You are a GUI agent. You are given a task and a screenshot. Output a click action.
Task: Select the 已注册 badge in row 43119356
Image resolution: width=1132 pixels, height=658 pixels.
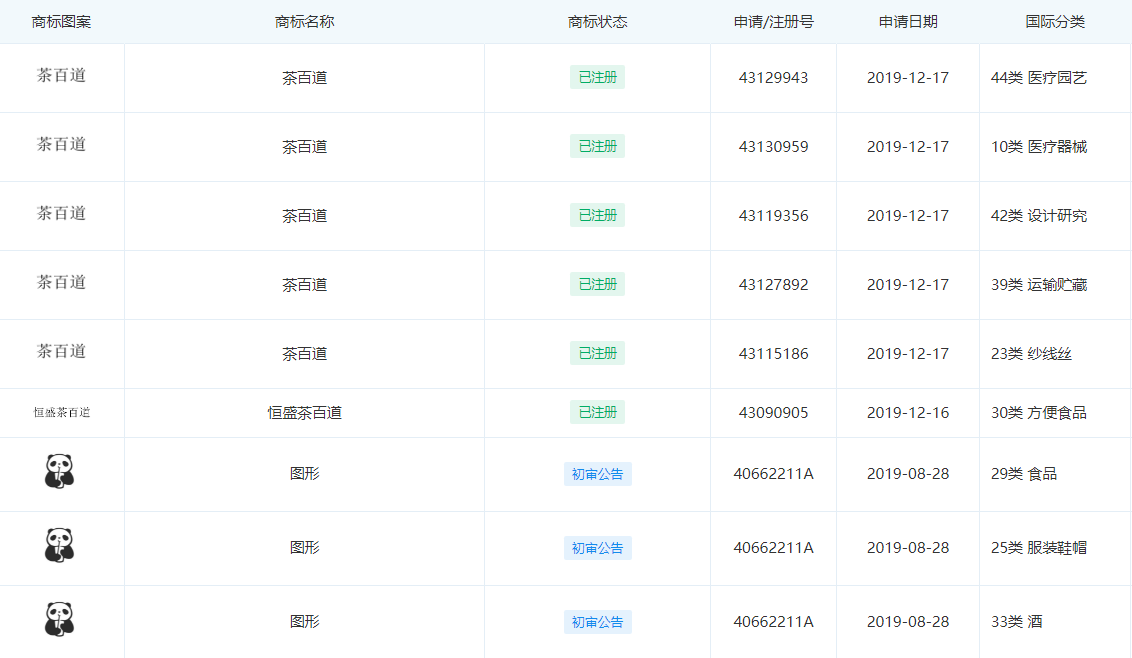[x=598, y=215]
